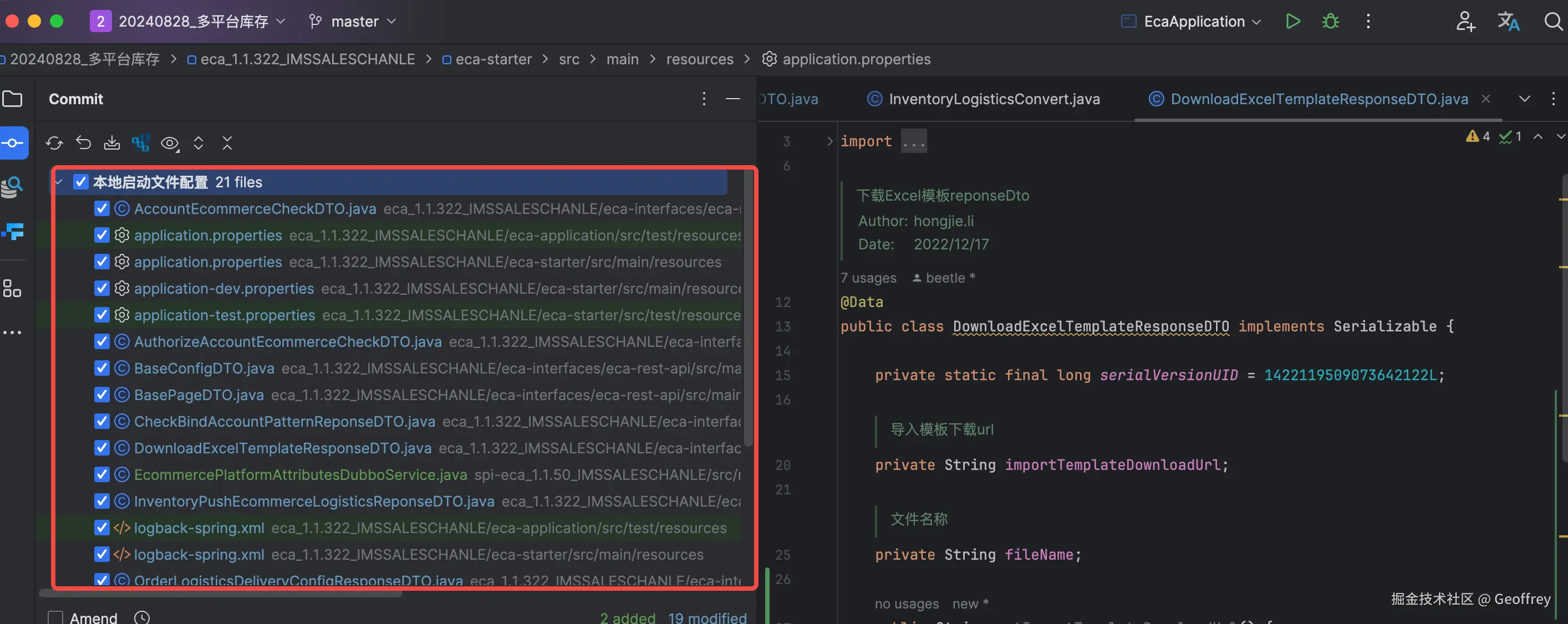Uncheck the 本地启动文件配置 changelist checkbox

(x=80, y=182)
